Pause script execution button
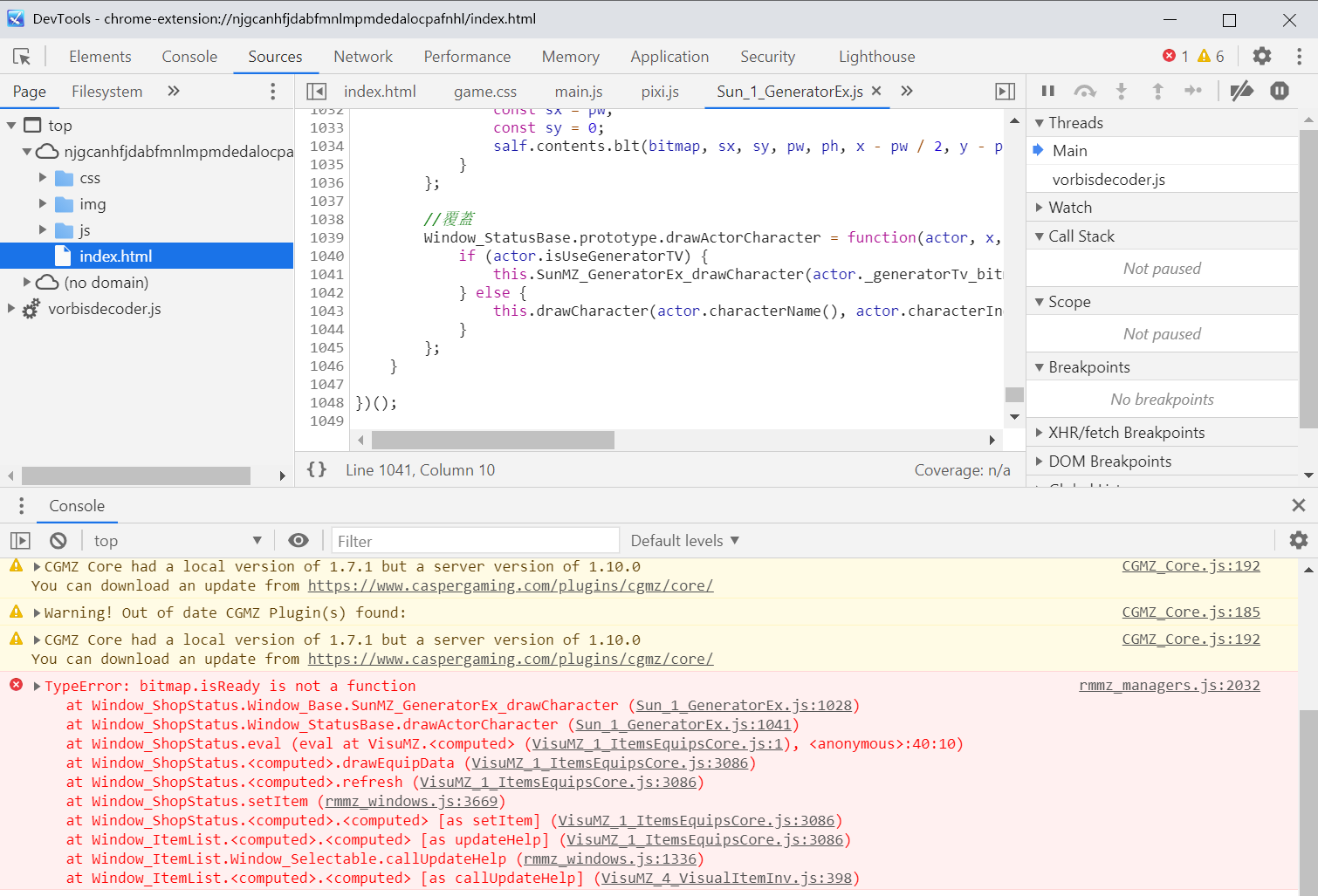Screen dimensions: 1318x896 click(1048, 91)
